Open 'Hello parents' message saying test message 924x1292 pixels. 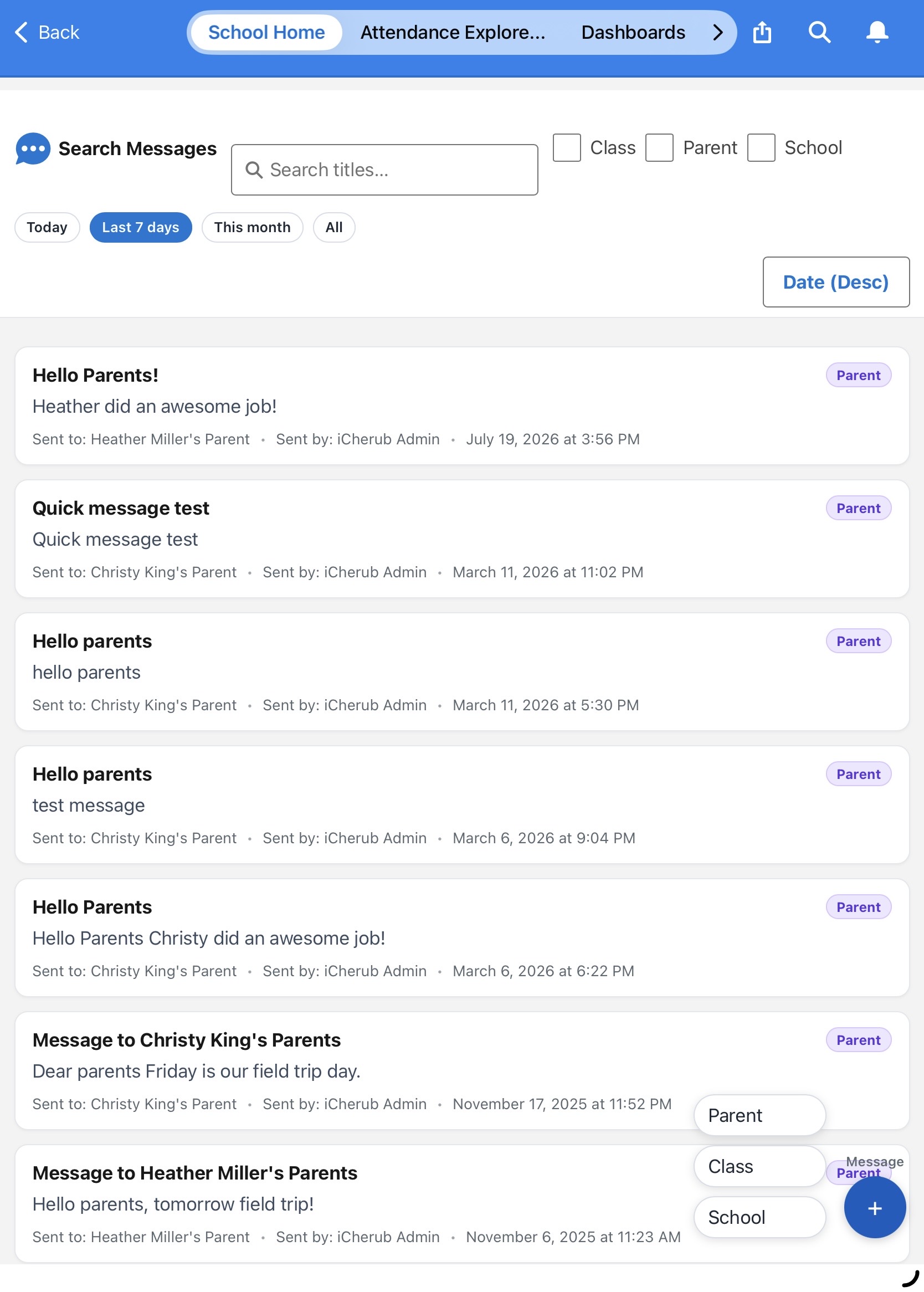[462, 804]
